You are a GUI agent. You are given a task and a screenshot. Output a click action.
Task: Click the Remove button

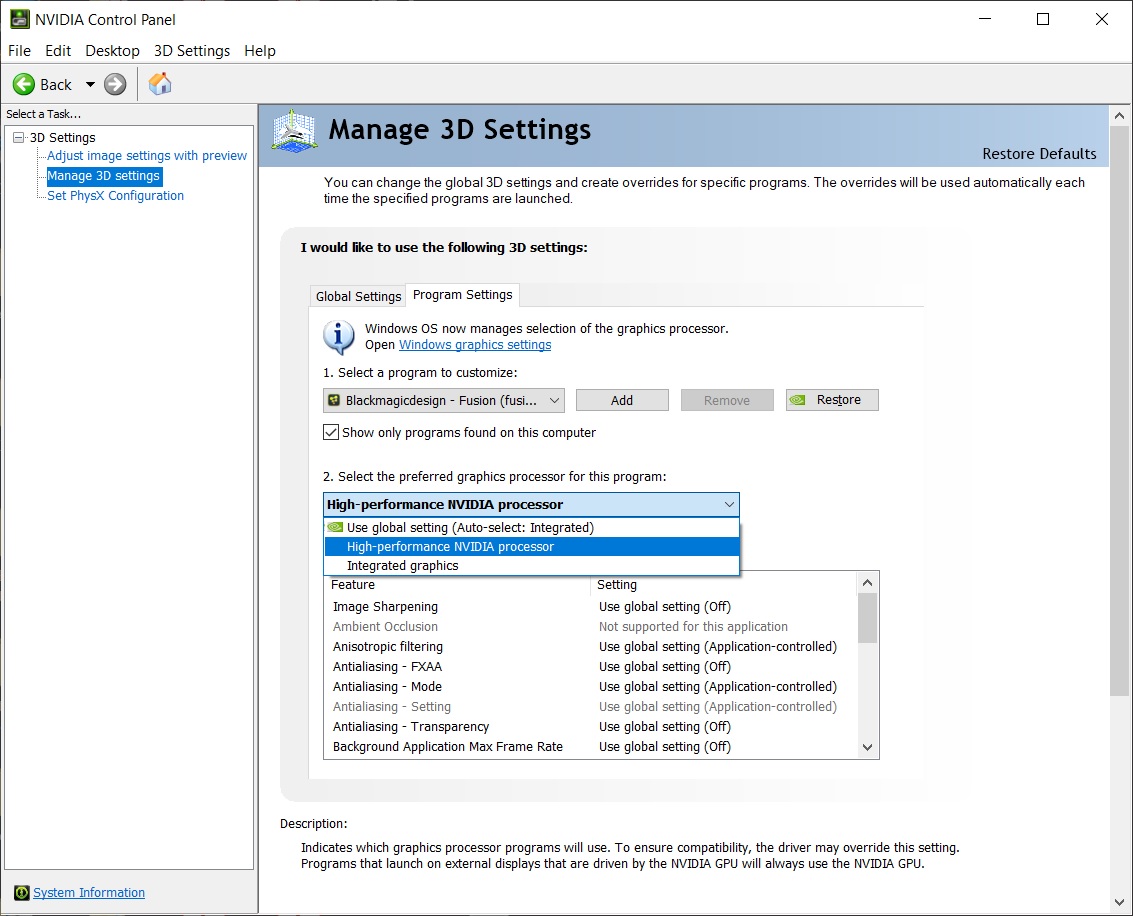(x=727, y=400)
